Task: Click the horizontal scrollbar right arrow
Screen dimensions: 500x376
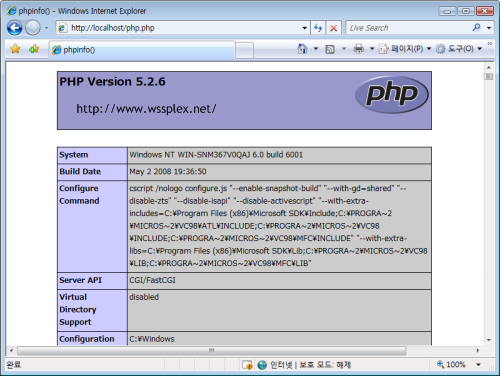Action: click(x=478, y=351)
